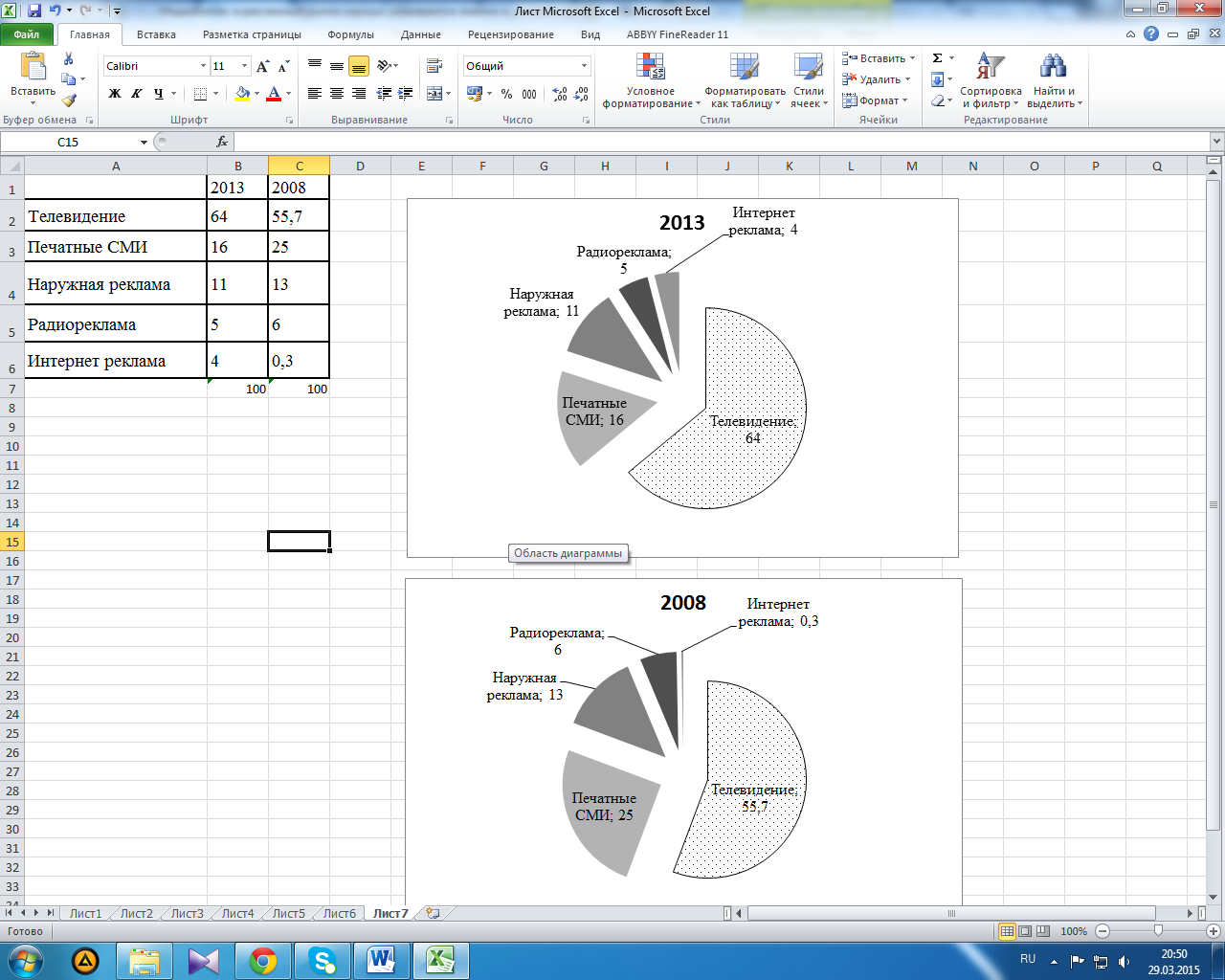This screenshot has height=980, width=1225.
Task: Align text to the right
Action: pyautogui.click(x=359, y=94)
